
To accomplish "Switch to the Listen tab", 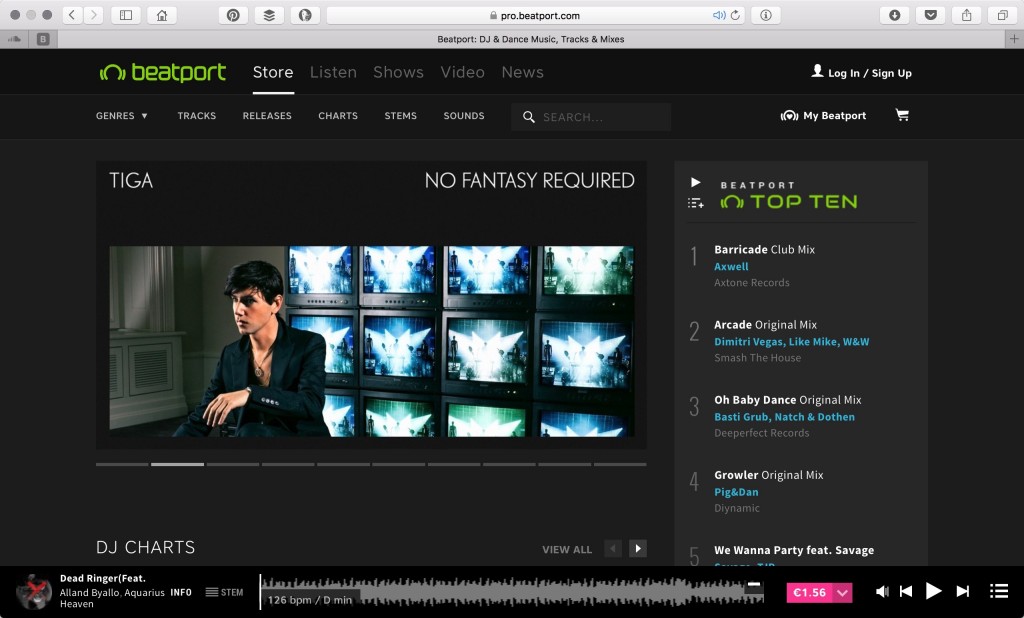I will (x=333, y=72).
